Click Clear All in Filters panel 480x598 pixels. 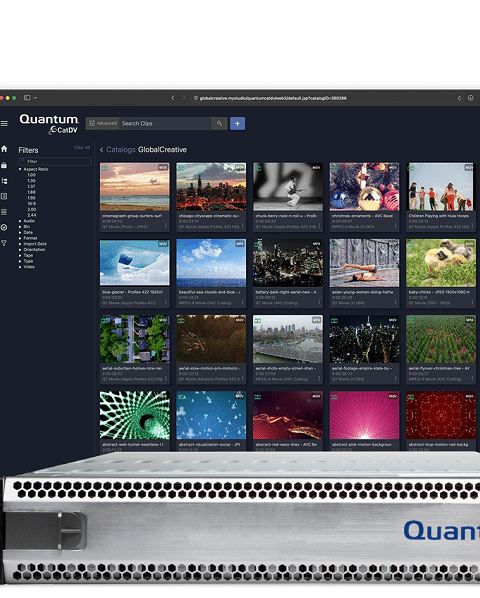pos(82,148)
